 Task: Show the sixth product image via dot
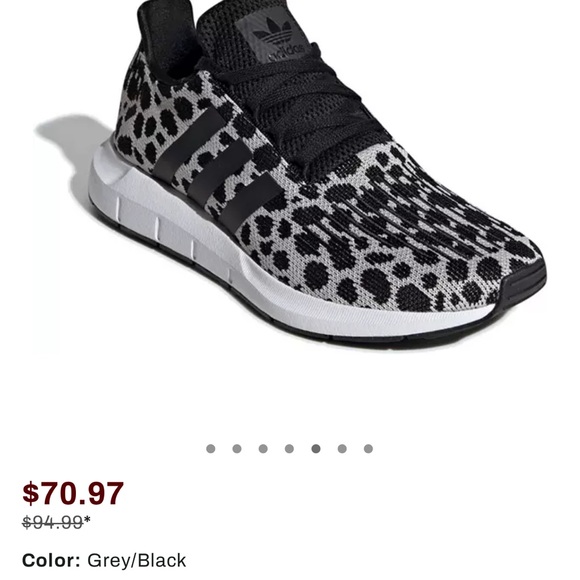point(342,449)
